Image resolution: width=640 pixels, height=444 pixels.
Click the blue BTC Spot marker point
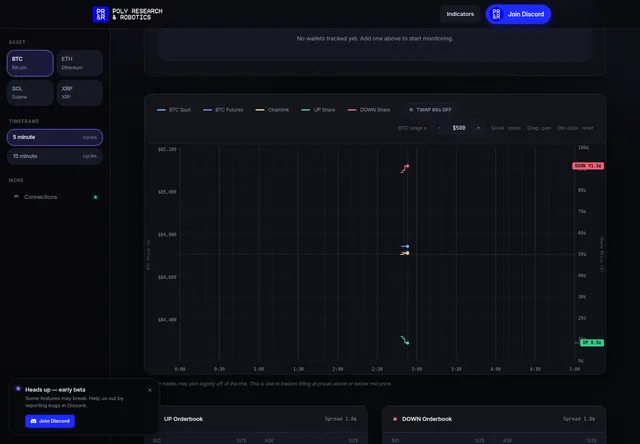pos(407,246)
